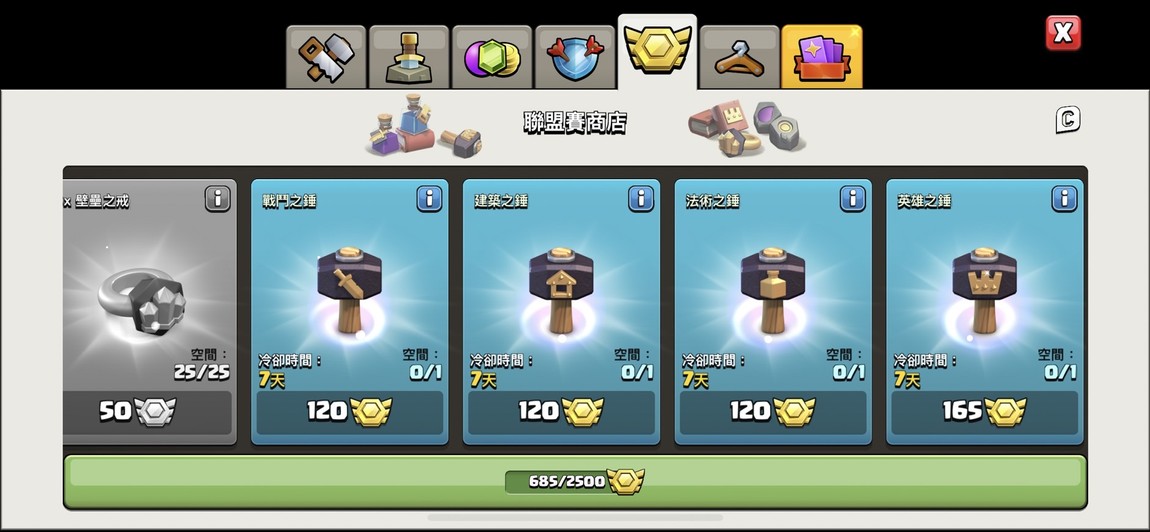Click the 685/2500 medal progress bar
Viewport: 1150px width, 532px height.
(x=575, y=481)
